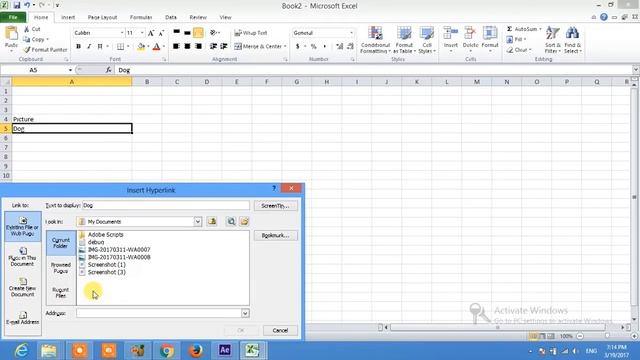Screen dimensions: 640x360
Task: Click the Browse for File icon
Action: coord(244,222)
